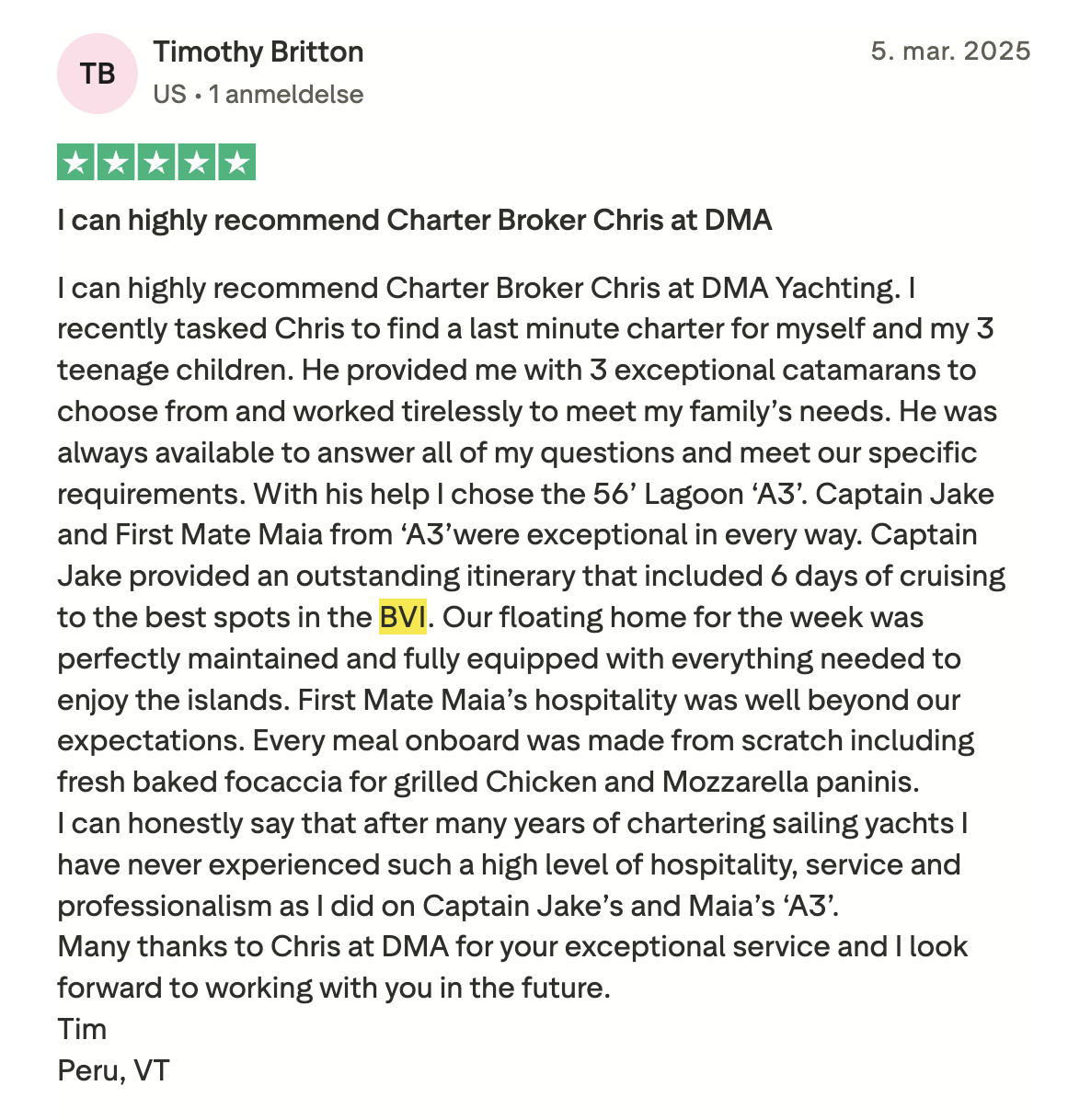This screenshot has width=1091, height=1120.
Task: Open the bold review title heading
Action: coord(414,221)
